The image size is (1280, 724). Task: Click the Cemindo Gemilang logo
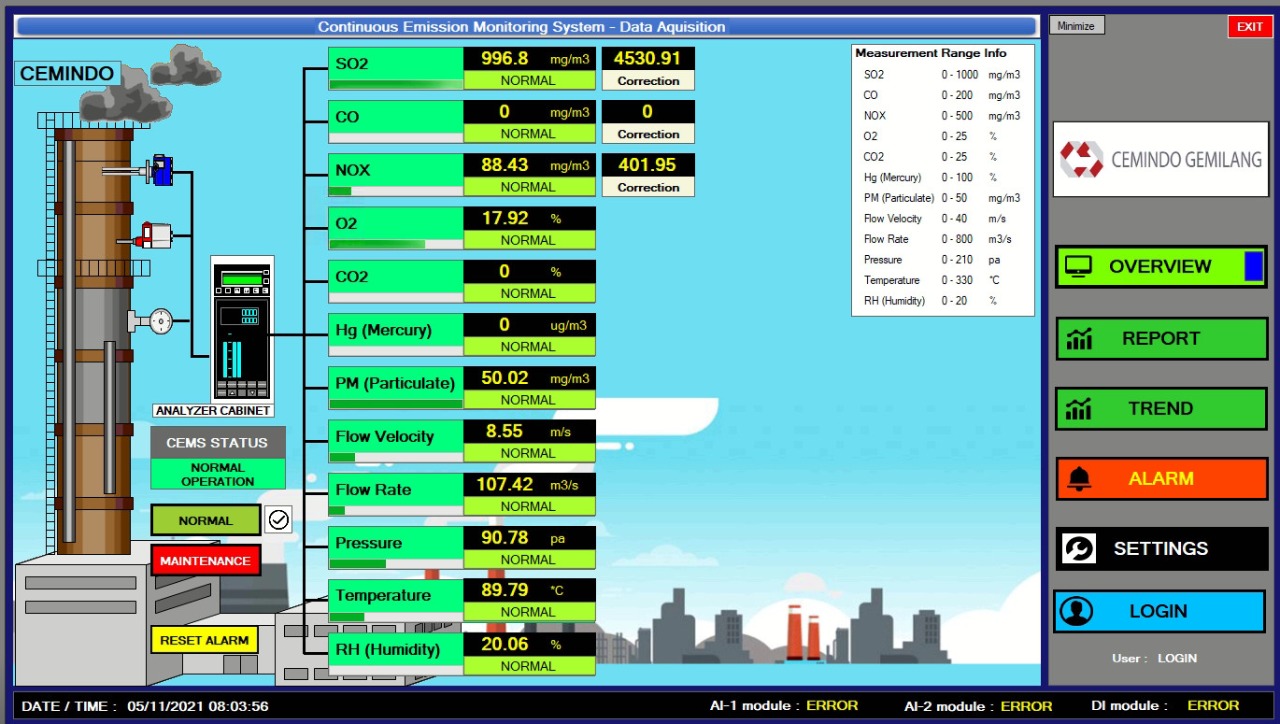pos(1160,159)
